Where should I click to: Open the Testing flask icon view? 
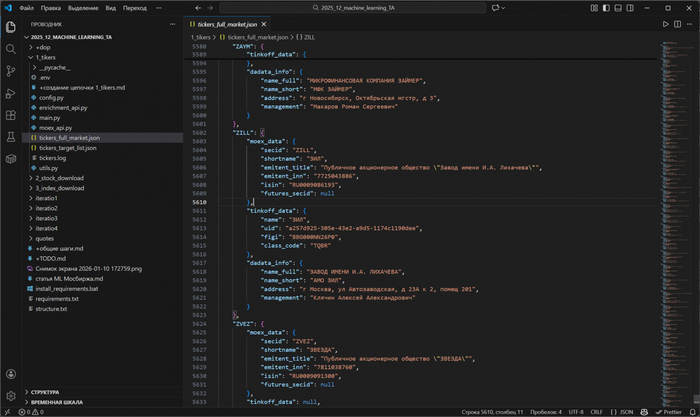coord(11,136)
